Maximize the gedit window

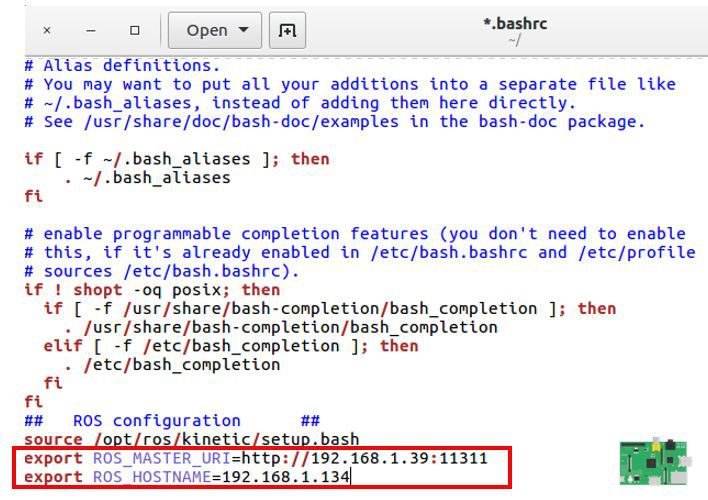(135, 30)
